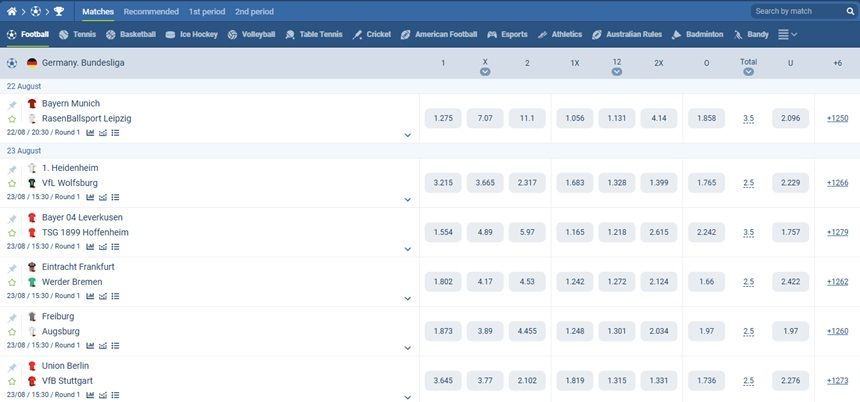
Task: Pin the Bayern Munich match
Action: pos(12,105)
